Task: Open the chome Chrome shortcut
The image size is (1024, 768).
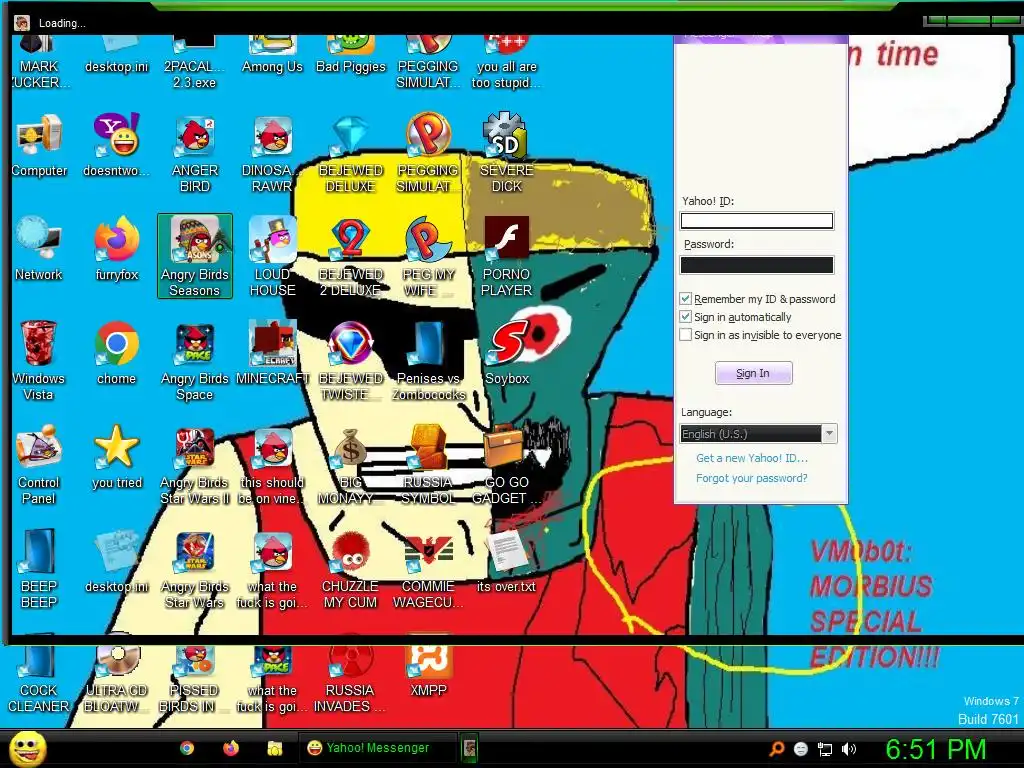Action: coord(116,353)
